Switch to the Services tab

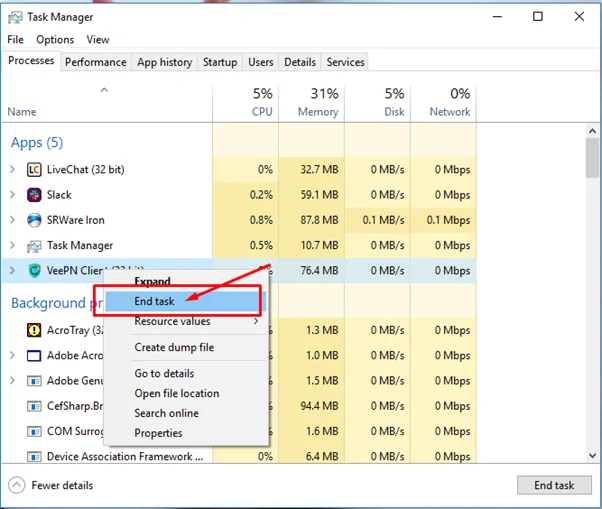(x=345, y=62)
